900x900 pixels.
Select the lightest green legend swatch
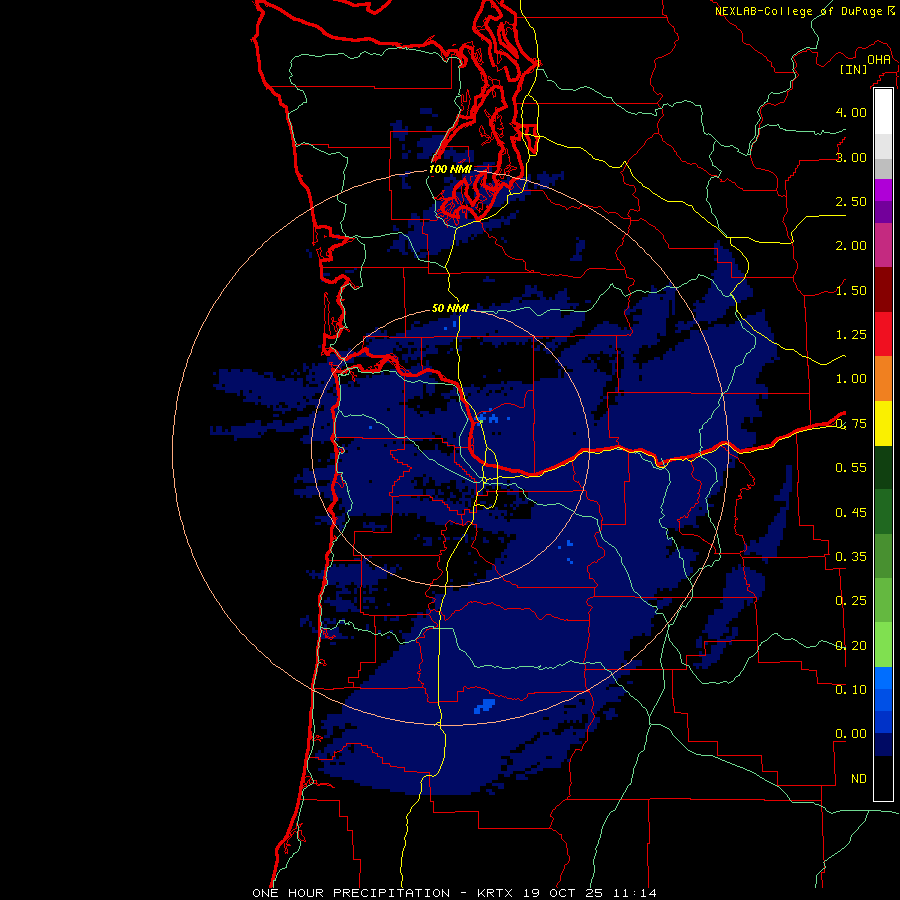(883, 645)
